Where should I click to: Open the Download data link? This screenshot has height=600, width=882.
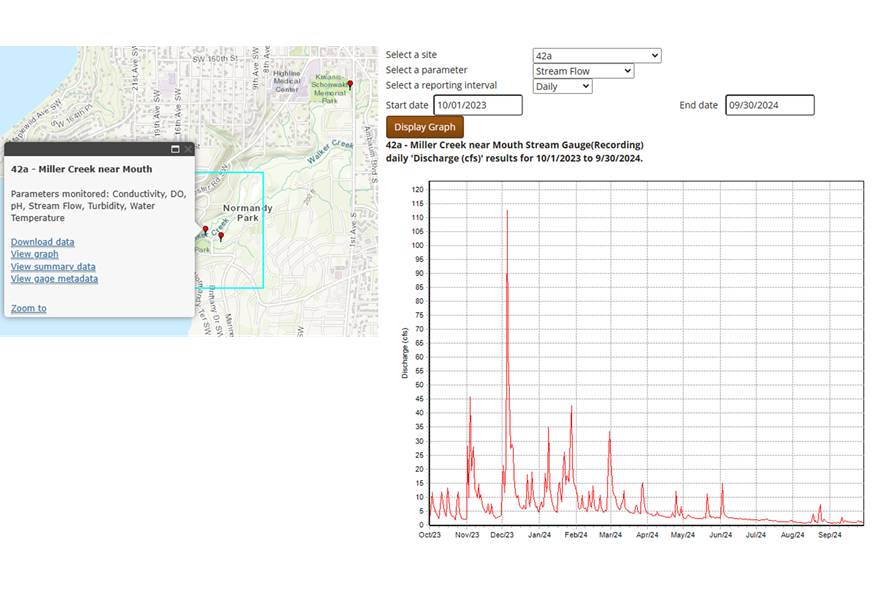click(42, 242)
